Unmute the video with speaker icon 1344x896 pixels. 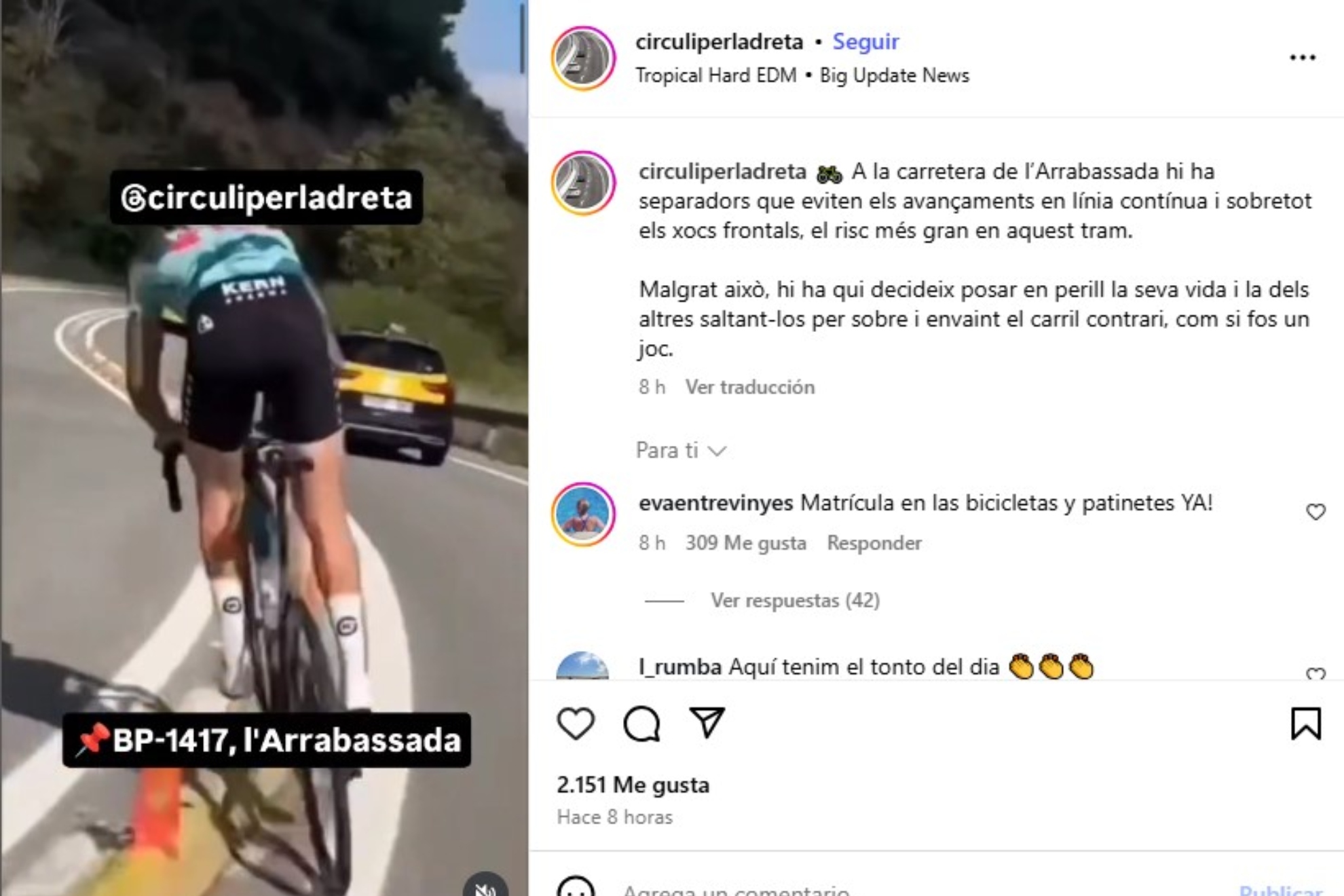[485, 884]
